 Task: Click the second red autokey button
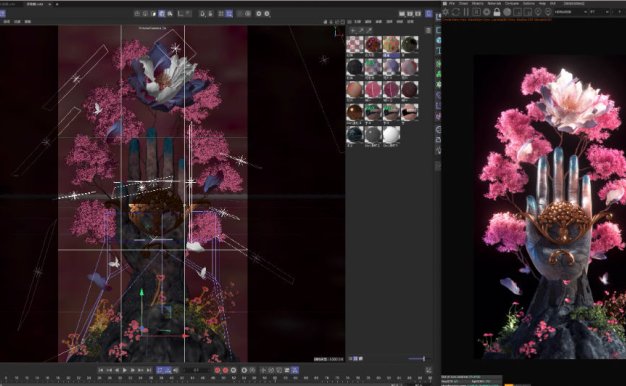point(225,370)
